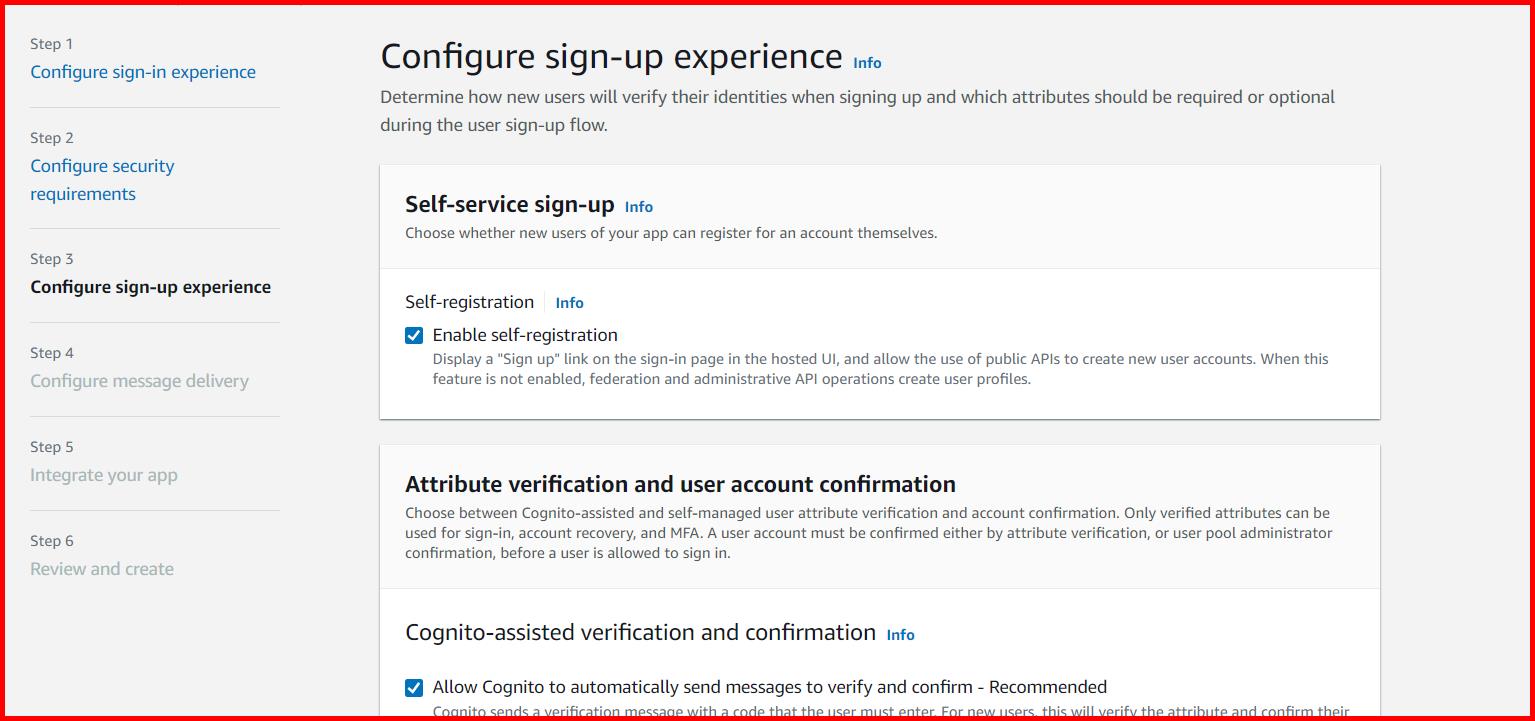Open the Self-service sign-up Info link
The height and width of the screenshot is (721, 1535).
click(639, 207)
